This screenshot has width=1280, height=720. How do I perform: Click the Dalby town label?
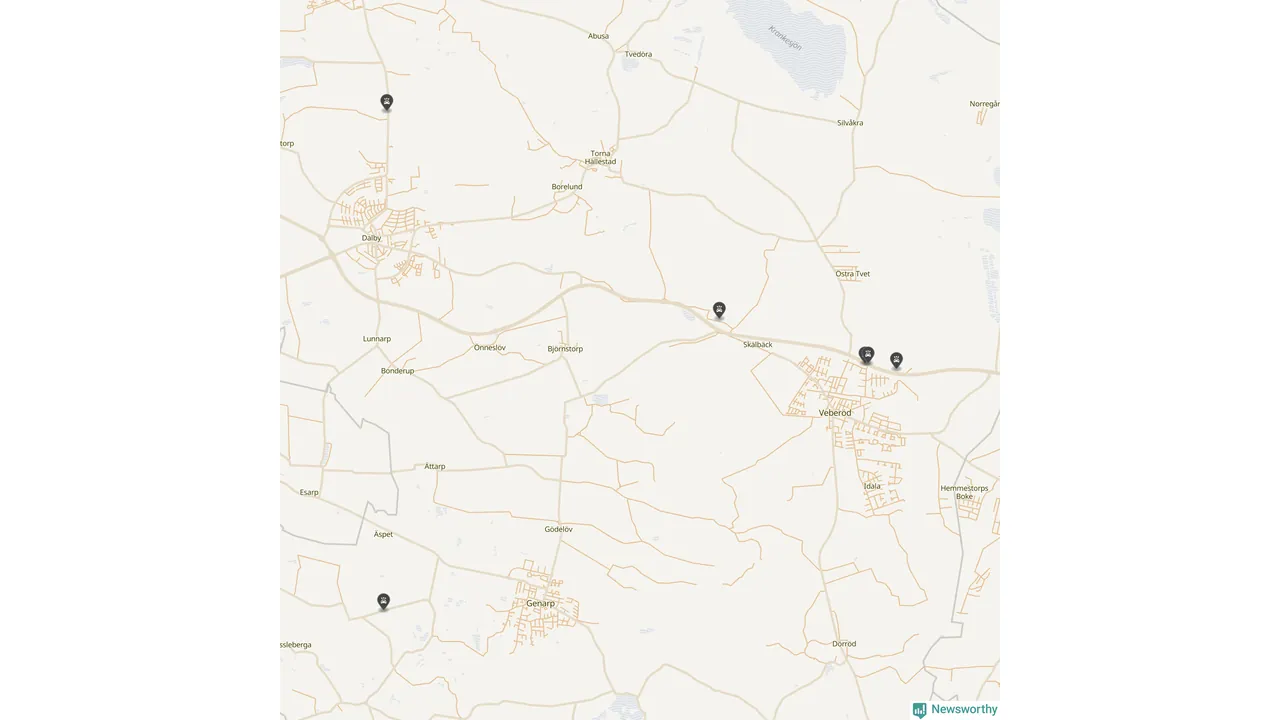372,238
